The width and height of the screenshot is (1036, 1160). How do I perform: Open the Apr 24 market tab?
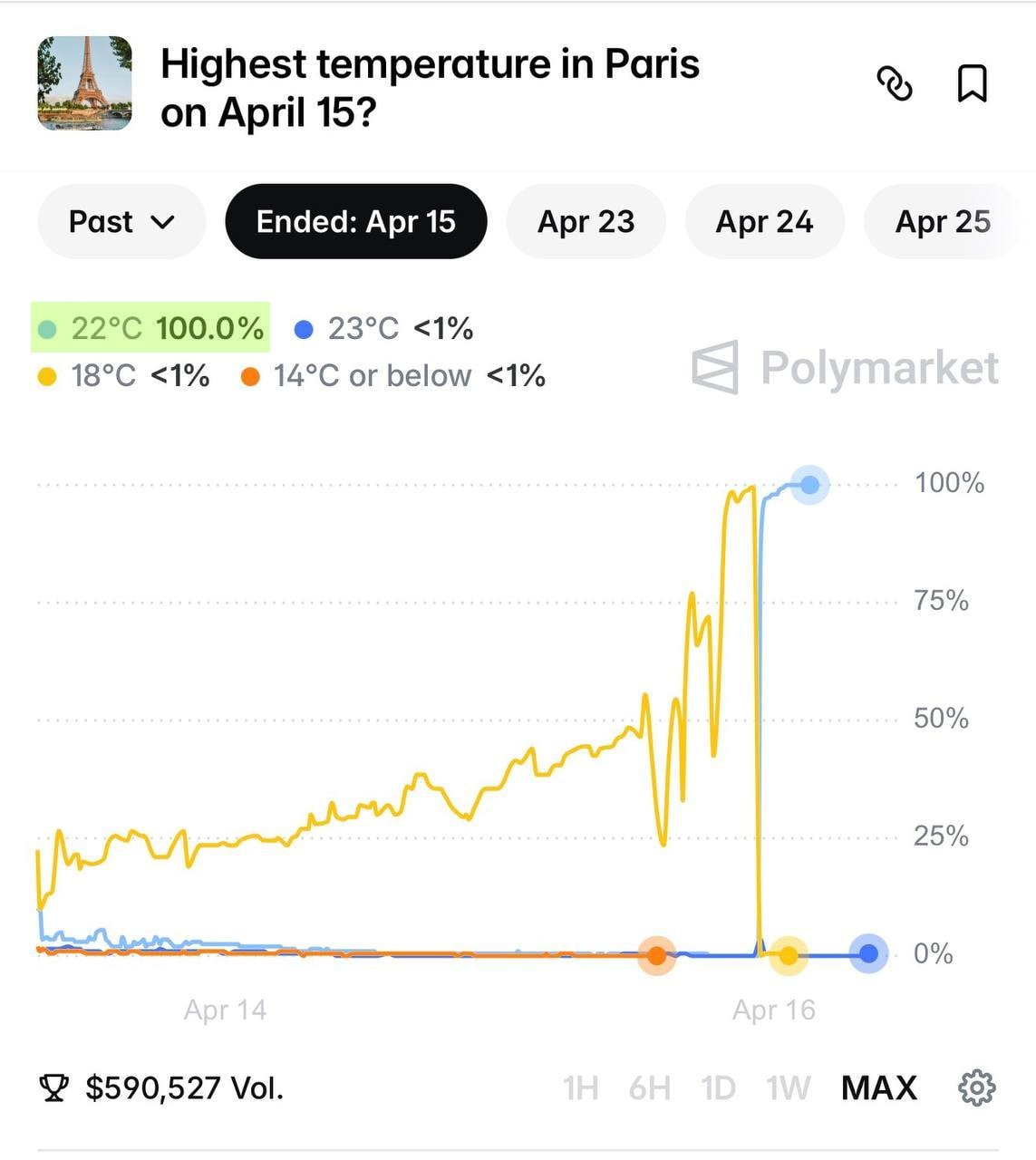click(x=764, y=222)
